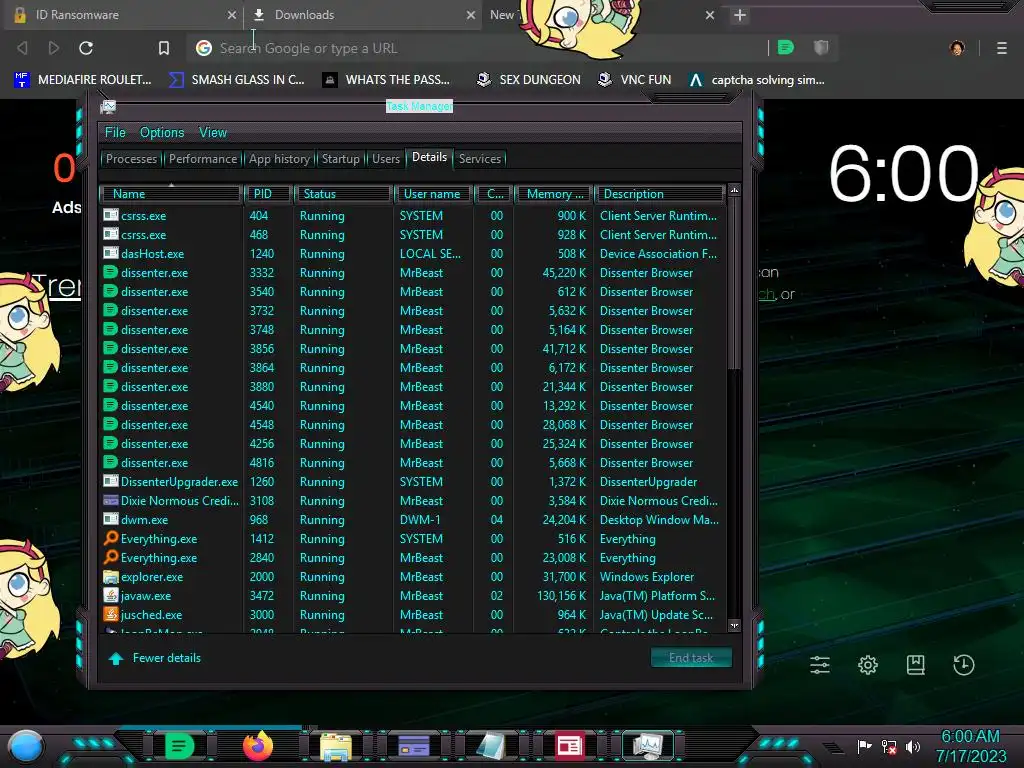Viewport: 1024px width, 768px height.
Task: Sort by User name column header
Action: coord(432,194)
